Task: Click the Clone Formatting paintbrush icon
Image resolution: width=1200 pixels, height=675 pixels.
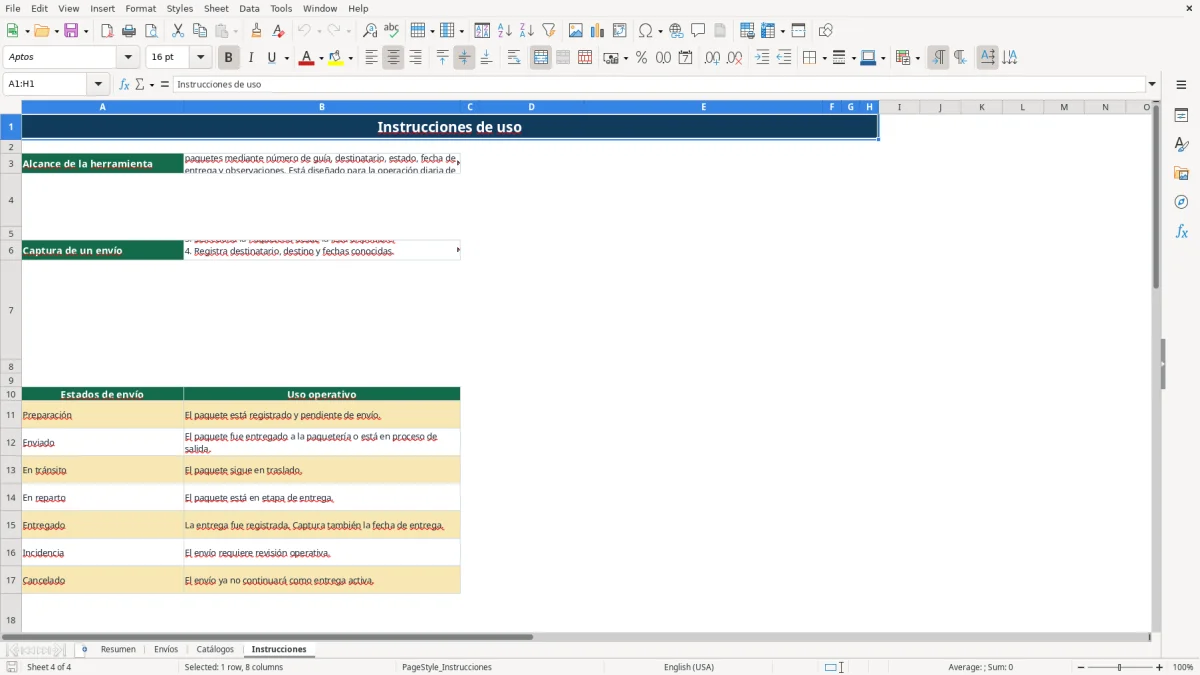Action: click(x=257, y=31)
